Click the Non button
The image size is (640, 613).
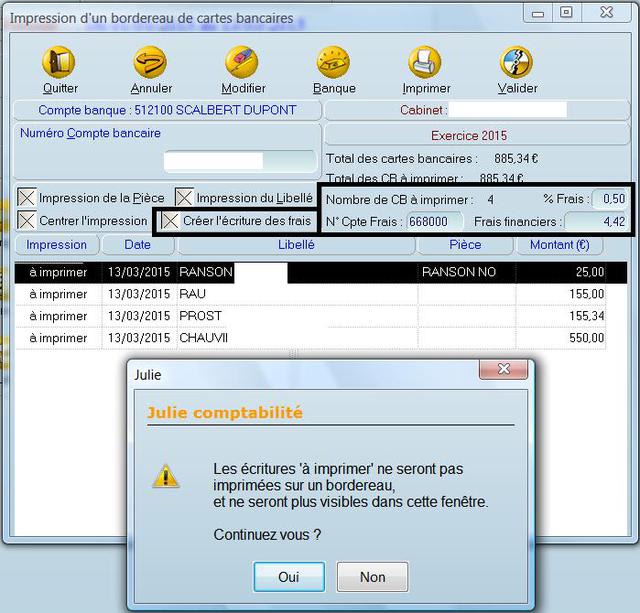point(372,577)
